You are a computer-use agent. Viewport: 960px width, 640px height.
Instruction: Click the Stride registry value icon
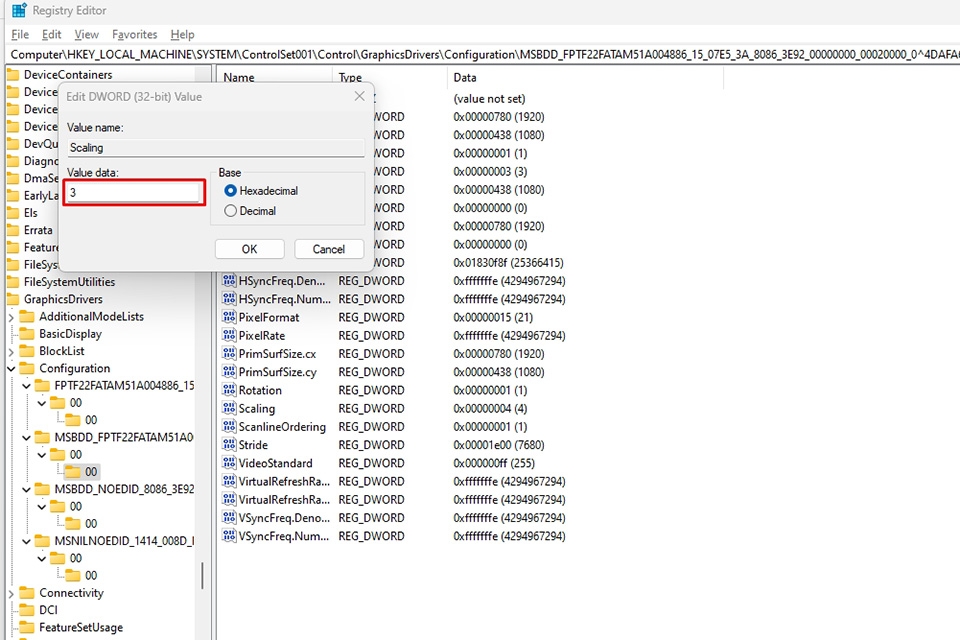(229, 444)
